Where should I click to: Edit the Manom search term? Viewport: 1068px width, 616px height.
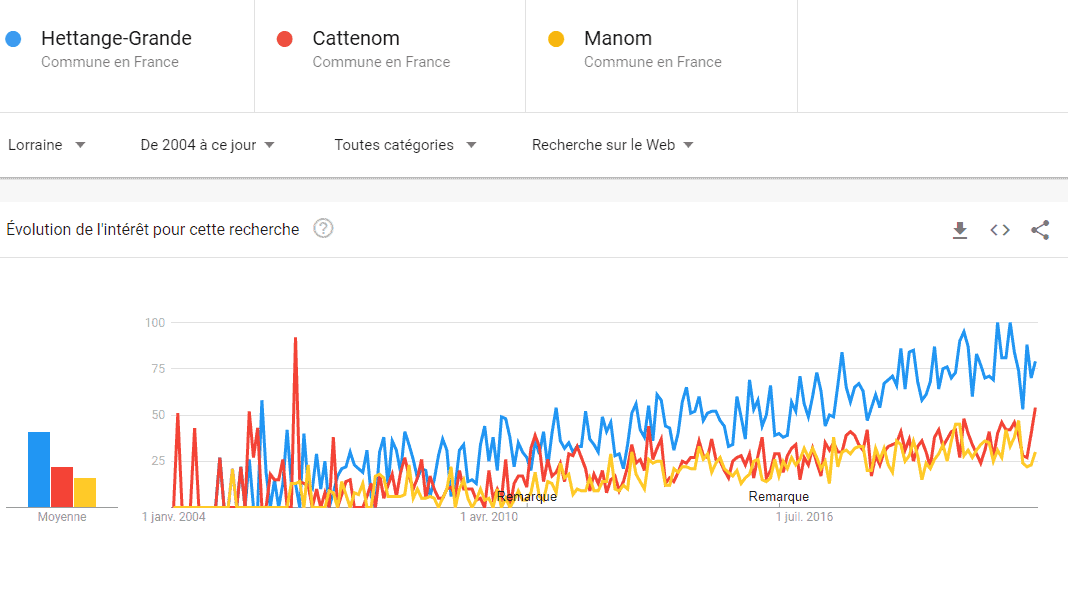(x=618, y=38)
